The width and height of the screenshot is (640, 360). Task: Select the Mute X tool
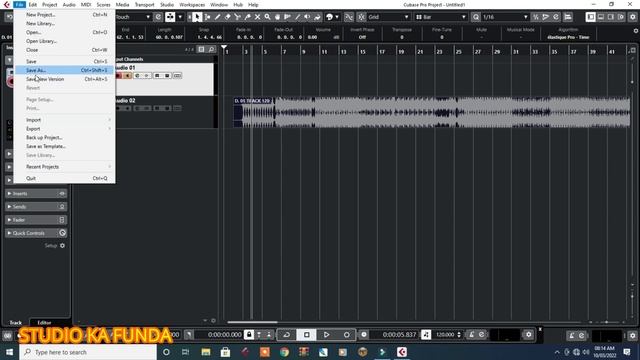tap(258, 17)
